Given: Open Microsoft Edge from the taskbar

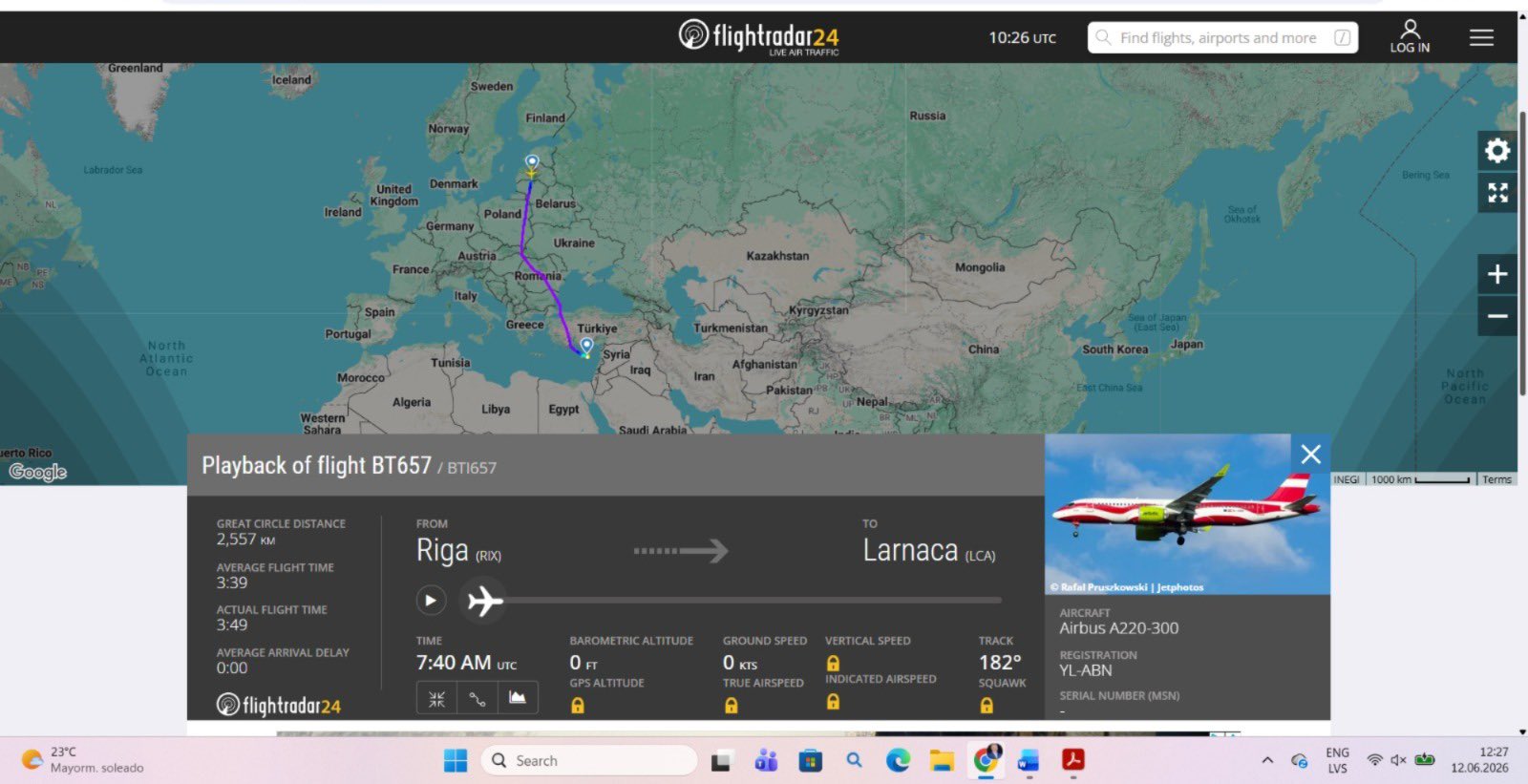Looking at the screenshot, I should 898,760.
